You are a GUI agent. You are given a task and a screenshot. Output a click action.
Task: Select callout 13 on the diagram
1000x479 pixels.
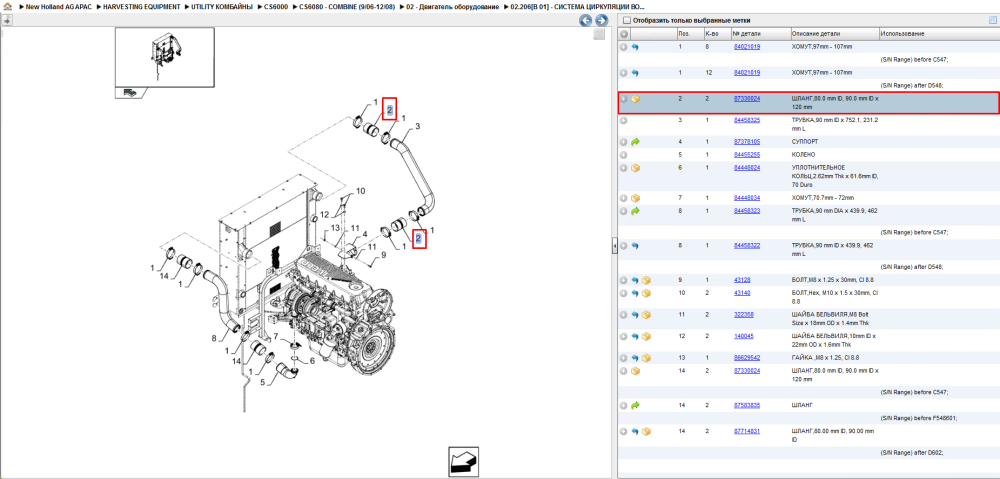(335, 228)
